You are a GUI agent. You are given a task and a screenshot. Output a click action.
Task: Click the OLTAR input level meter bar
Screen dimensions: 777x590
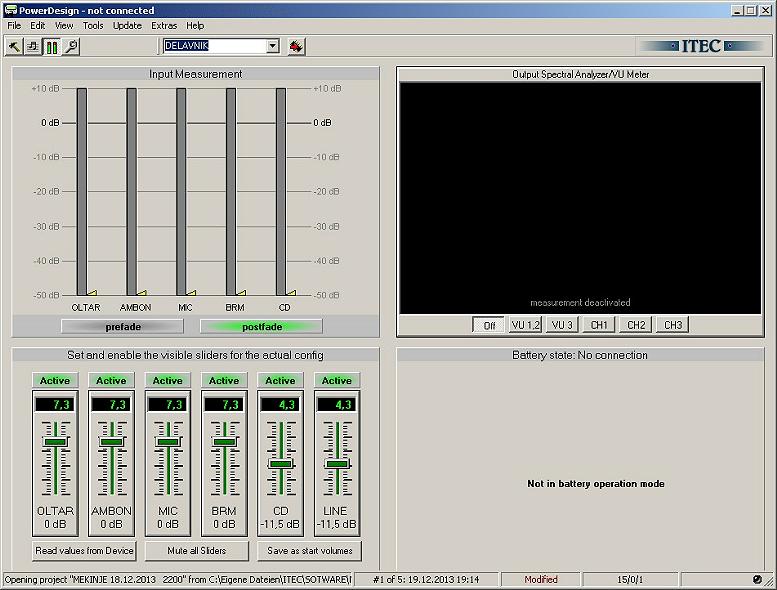click(x=82, y=192)
